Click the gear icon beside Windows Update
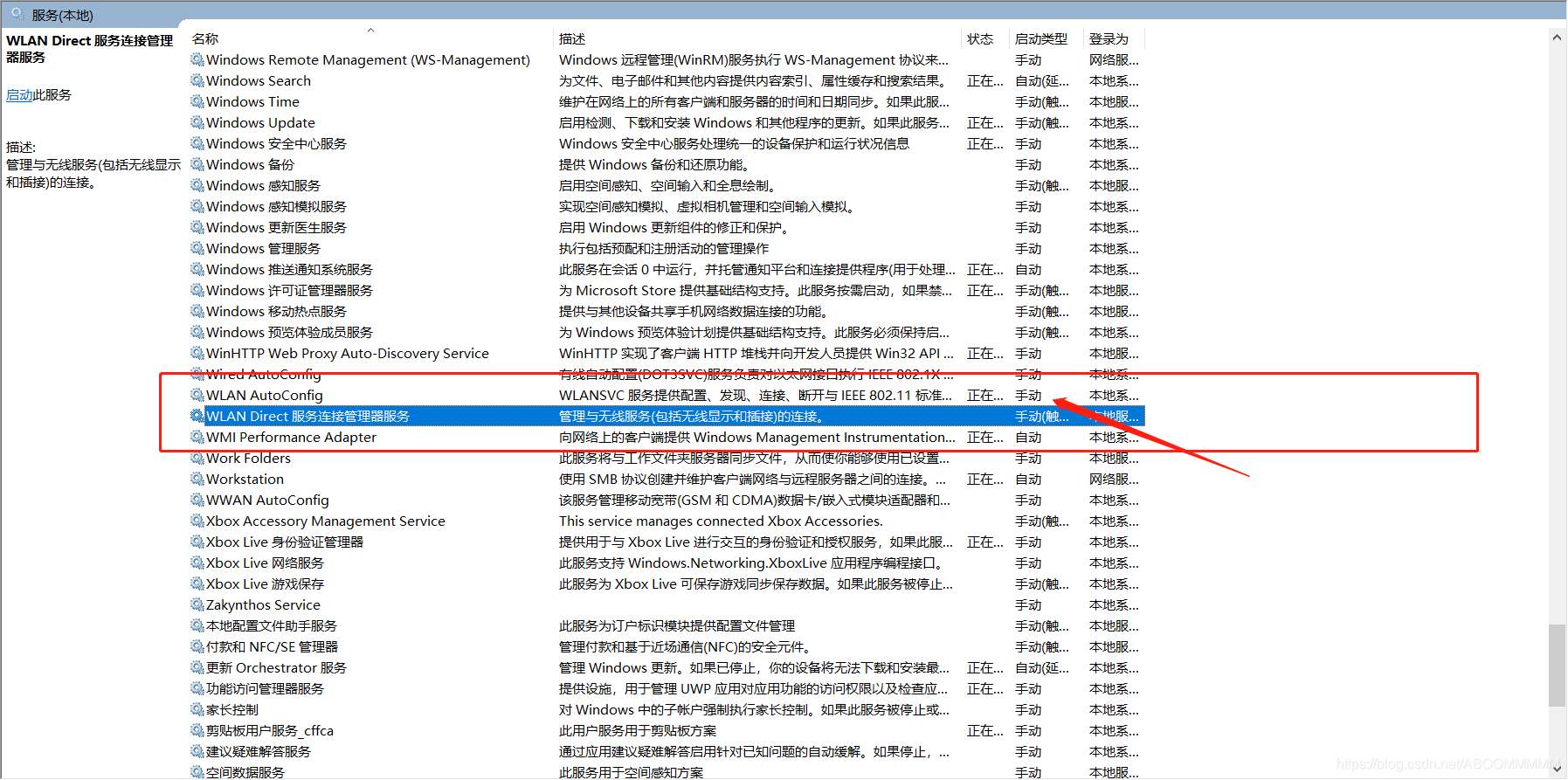 pyautogui.click(x=197, y=122)
